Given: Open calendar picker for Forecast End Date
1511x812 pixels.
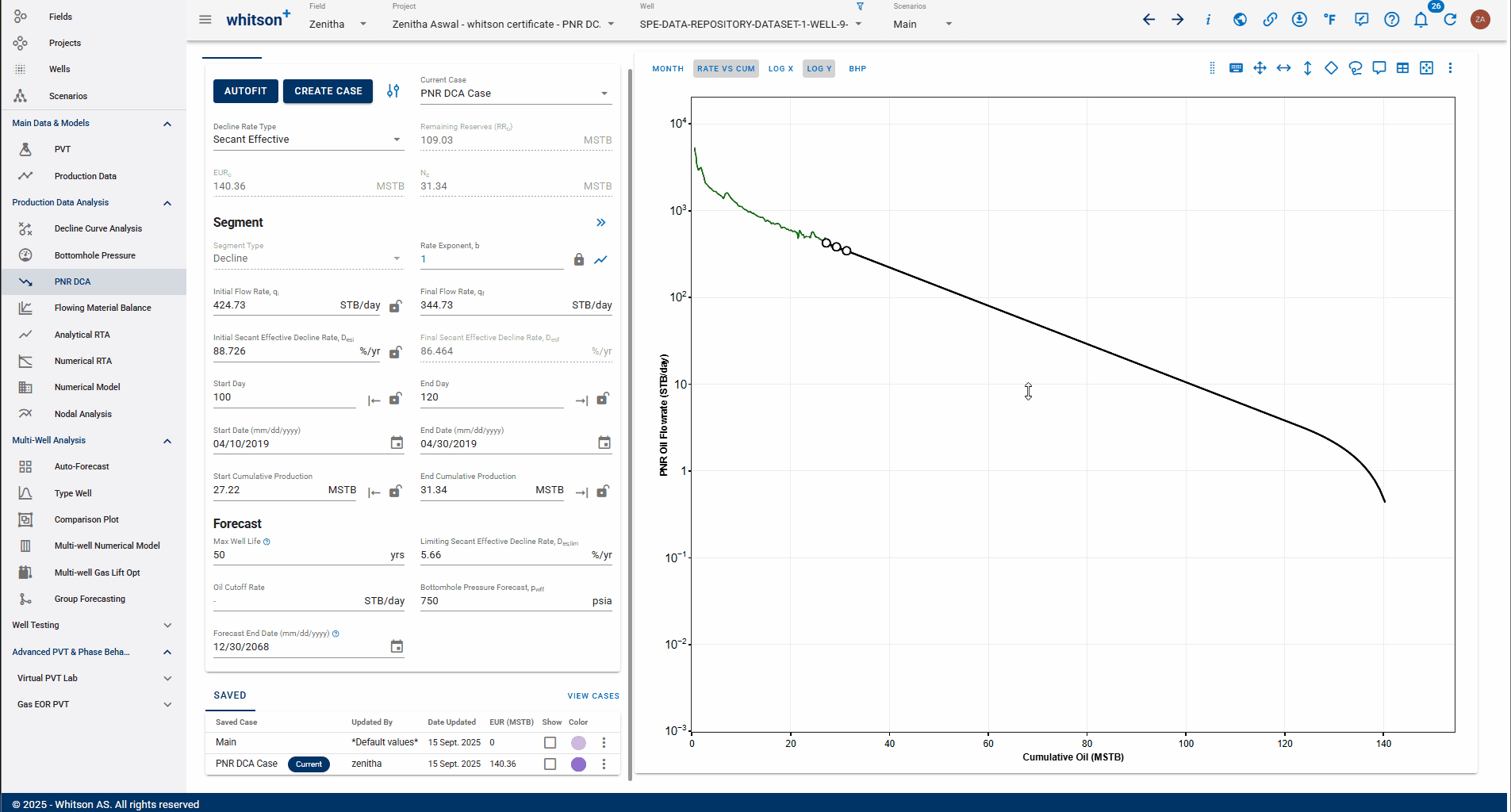Looking at the screenshot, I should [x=397, y=647].
